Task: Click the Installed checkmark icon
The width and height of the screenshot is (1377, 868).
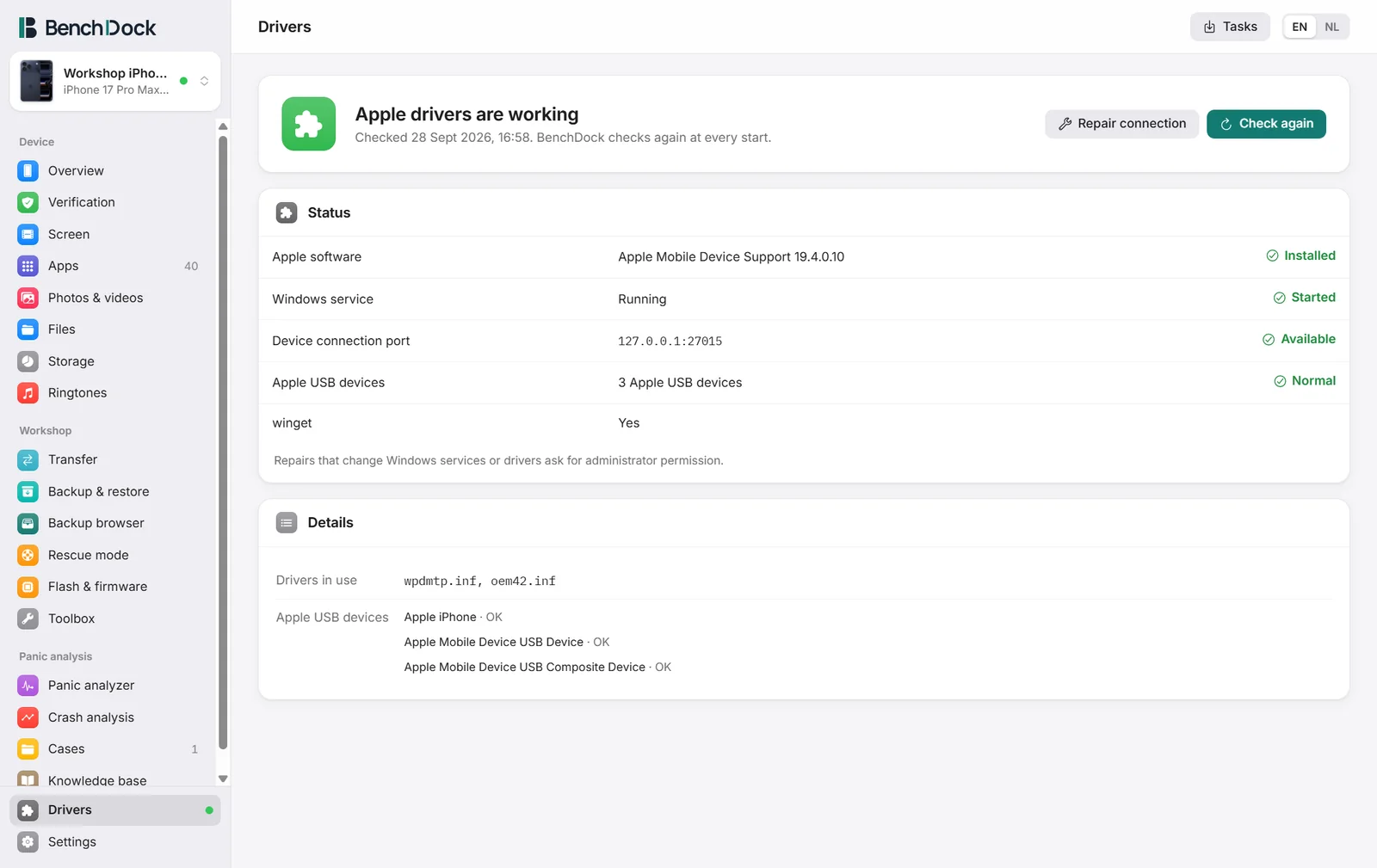Action: tap(1272, 255)
